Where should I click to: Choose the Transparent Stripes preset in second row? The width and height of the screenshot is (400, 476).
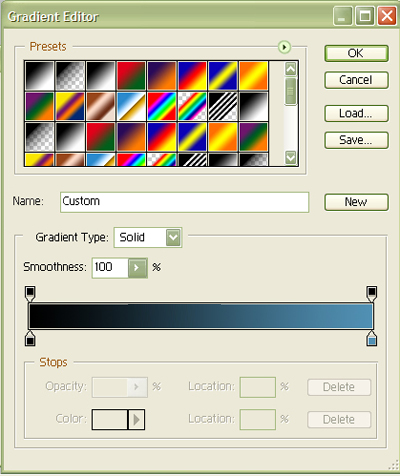(x=223, y=107)
